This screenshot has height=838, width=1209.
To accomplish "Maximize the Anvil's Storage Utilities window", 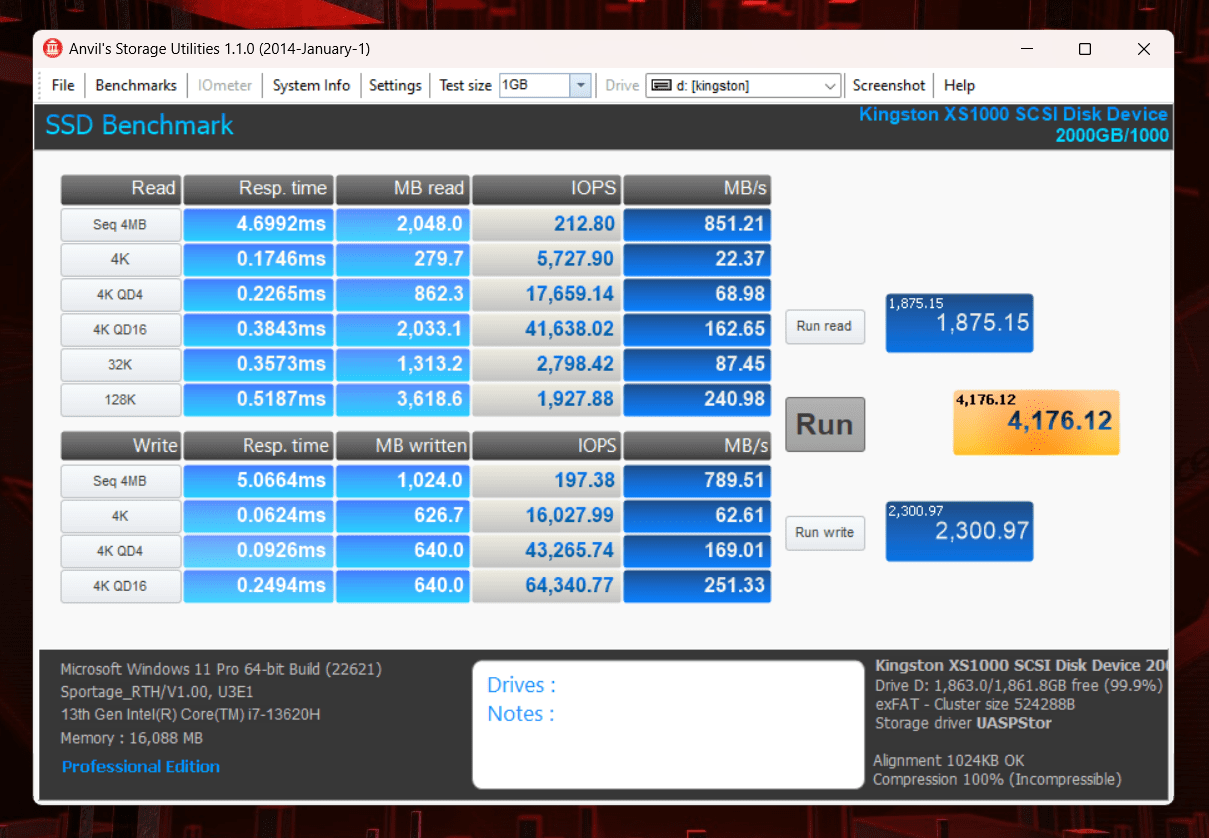I will click(1085, 49).
